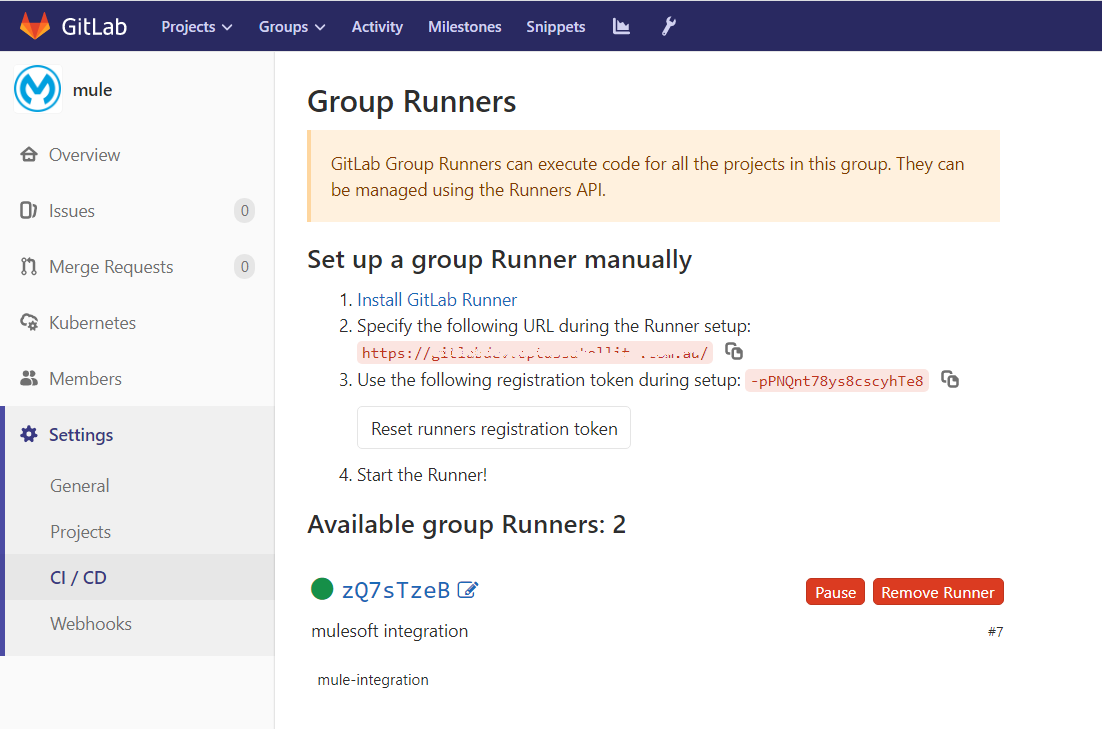The height and width of the screenshot is (729, 1102).
Task: Select the mule group avatar
Action: click(x=37, y=89)
